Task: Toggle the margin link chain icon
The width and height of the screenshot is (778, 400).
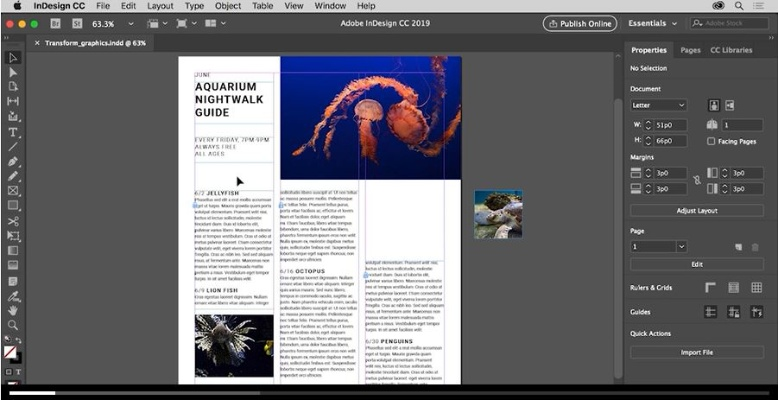Action: [695, 181]
